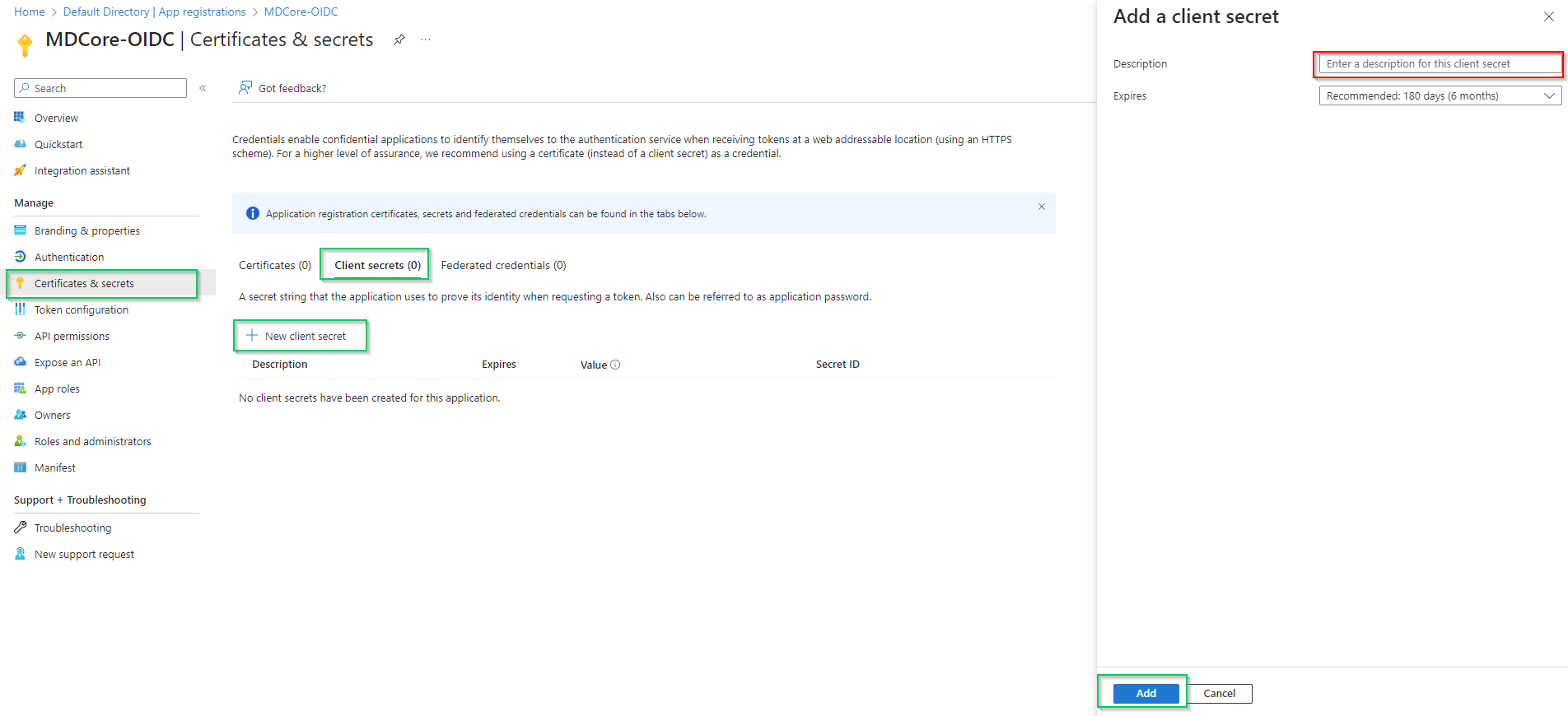Click the Got feedback? link
The height and width of the screenshot is (716, 1568).
pos(292,88)
